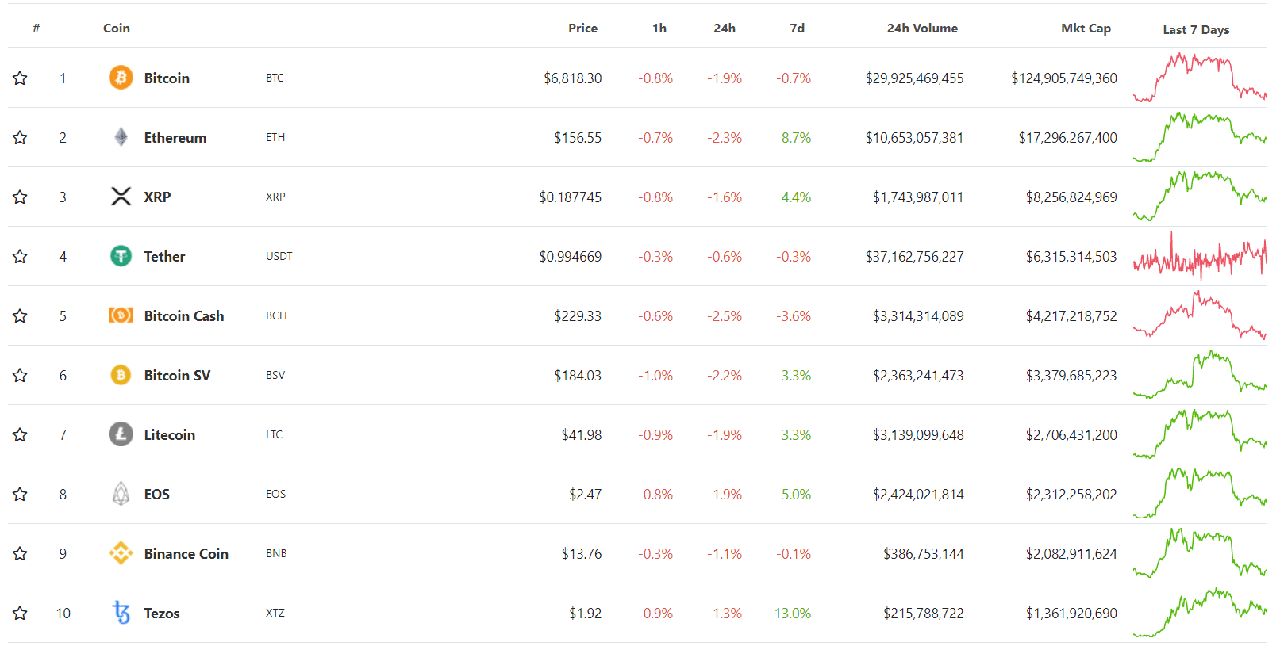Star XRP as a favorite
The height and width of the screenshot is (646, 1280).
point(20,197)
